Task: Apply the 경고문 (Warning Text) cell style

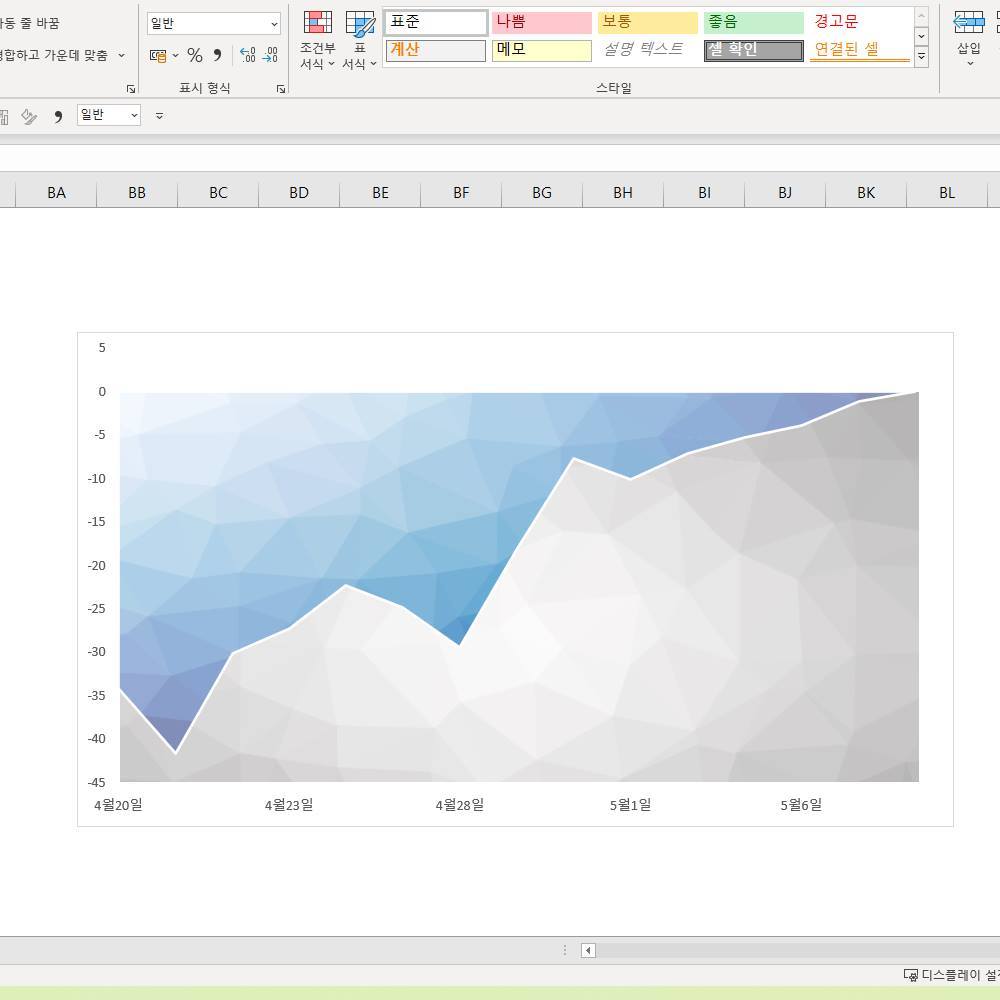Action: pos(860,22)
